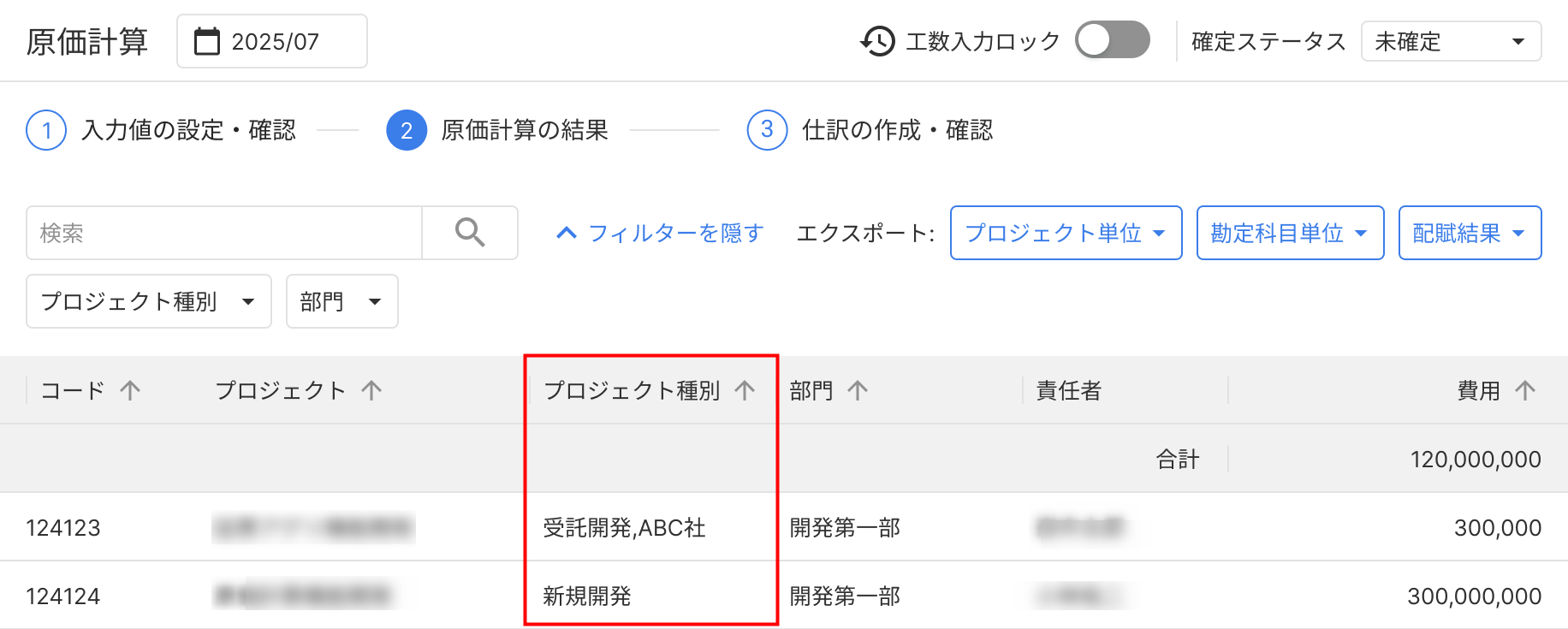Screen dimensions: 1568x629
Task: Select step 2 原価計算の結果
Action: tap(407, 130)
